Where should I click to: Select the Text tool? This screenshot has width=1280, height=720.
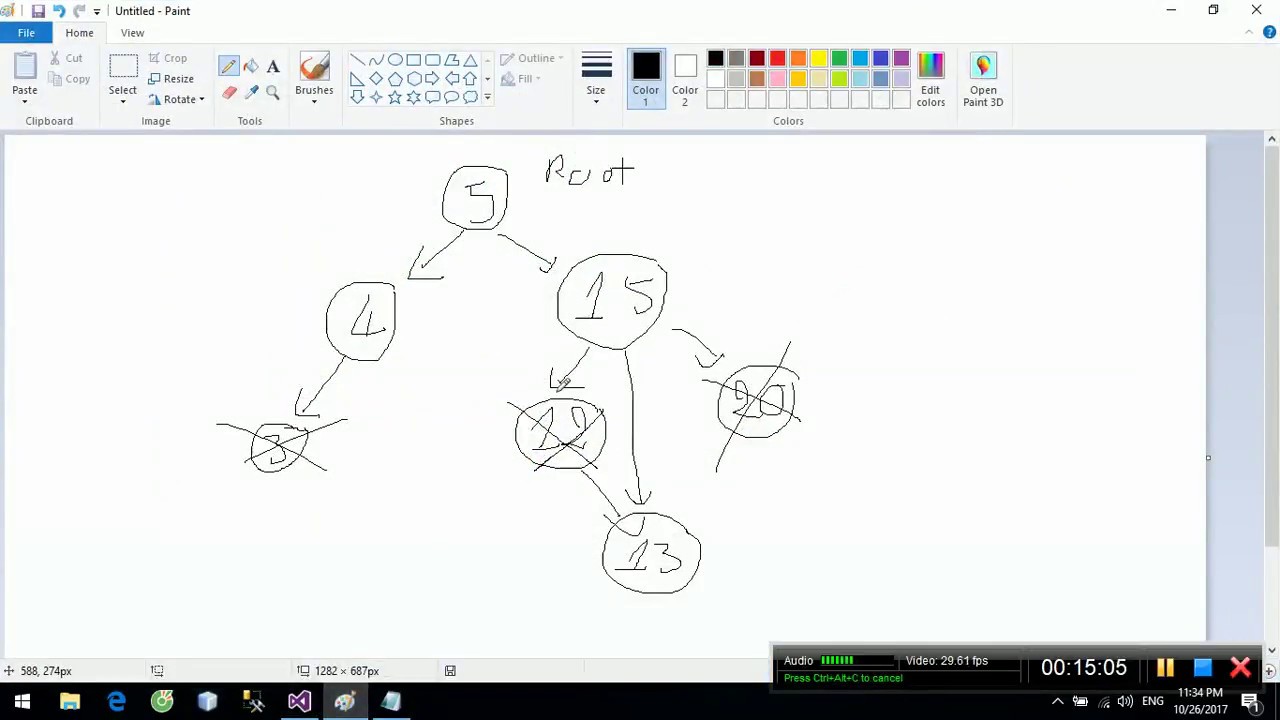(273, 66)
